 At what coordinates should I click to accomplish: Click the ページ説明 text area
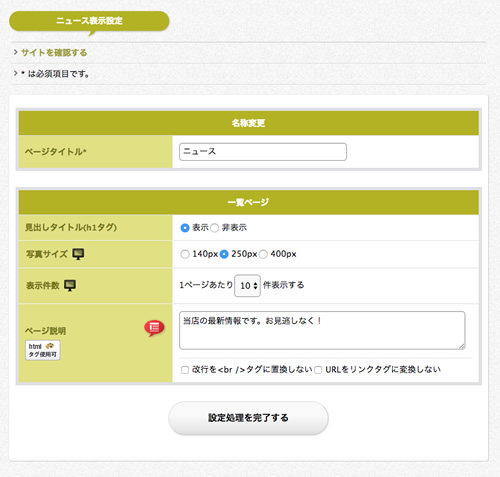pyautogui.click(x=322, y=330)
